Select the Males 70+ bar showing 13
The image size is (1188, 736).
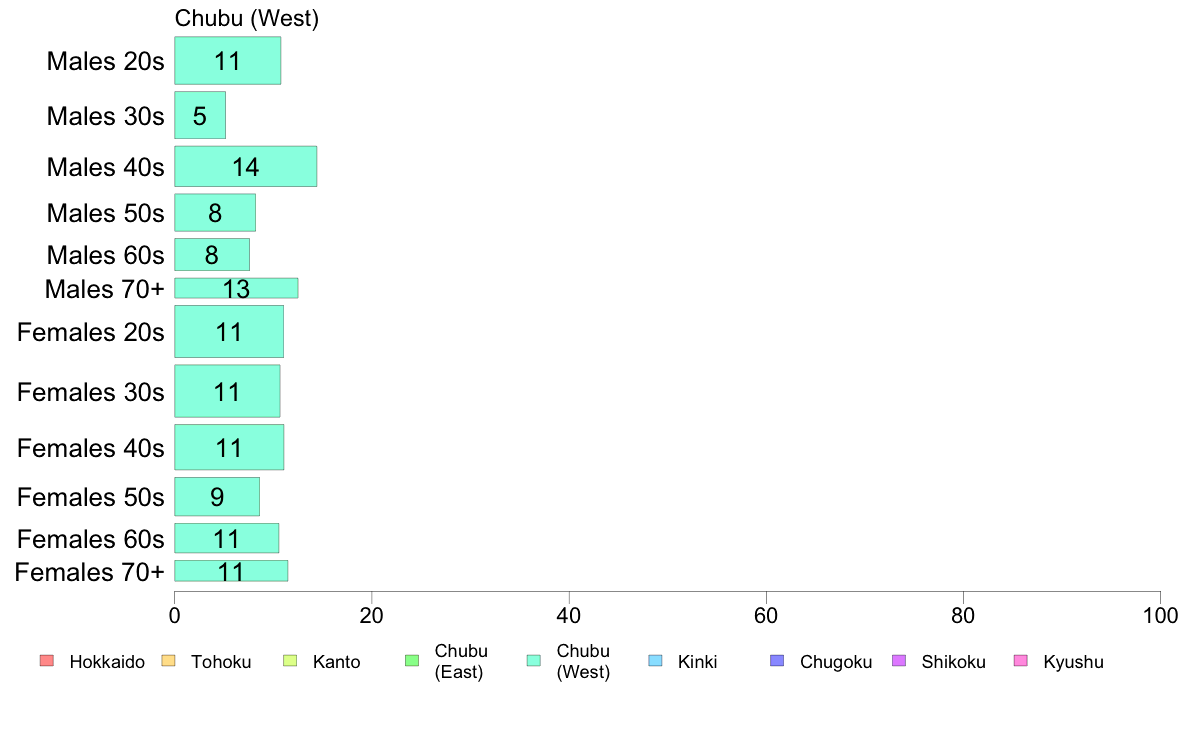[236, 288]
